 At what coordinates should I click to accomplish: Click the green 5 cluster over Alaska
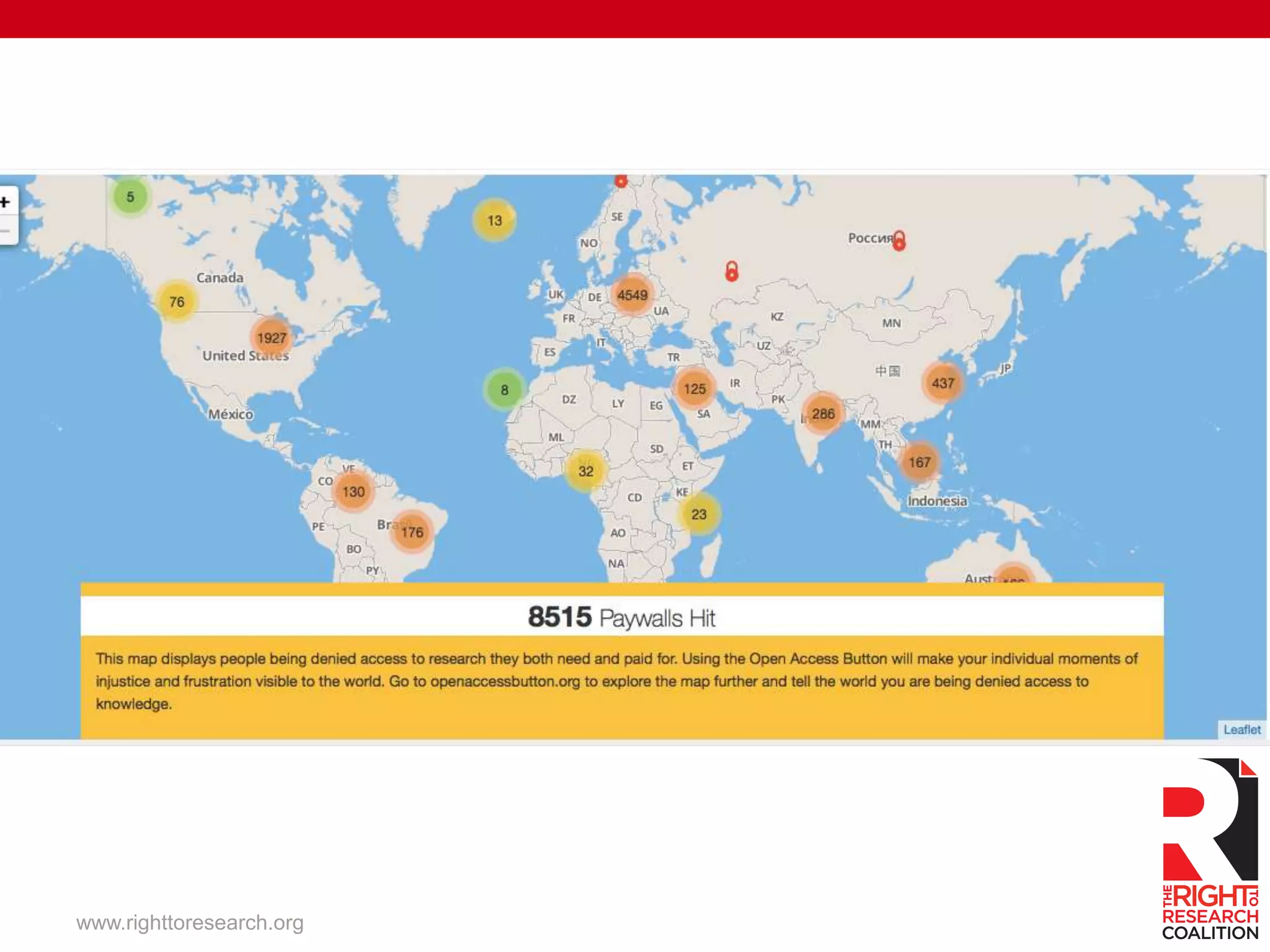pyautogui.click(x=130, y=197)
